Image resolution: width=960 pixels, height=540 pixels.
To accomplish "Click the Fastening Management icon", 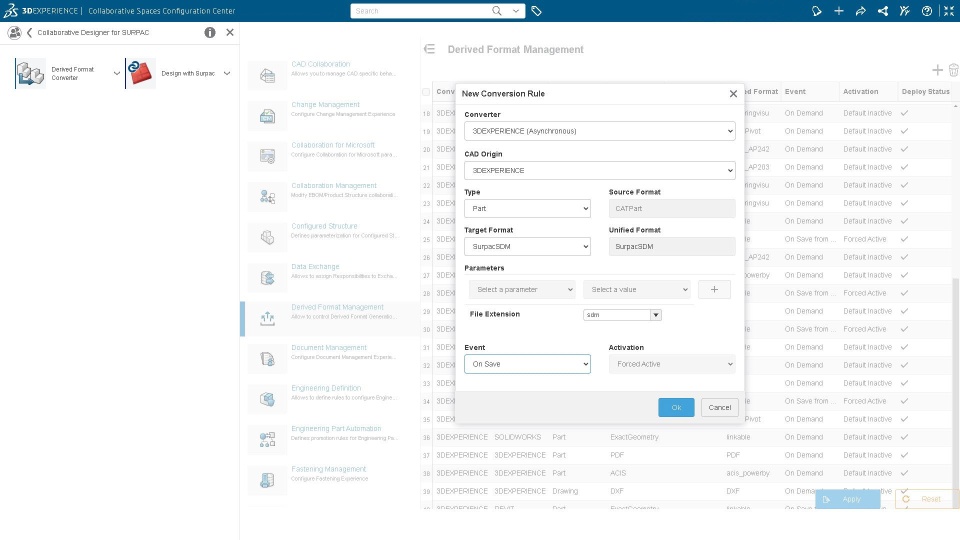I will point(268,480).
